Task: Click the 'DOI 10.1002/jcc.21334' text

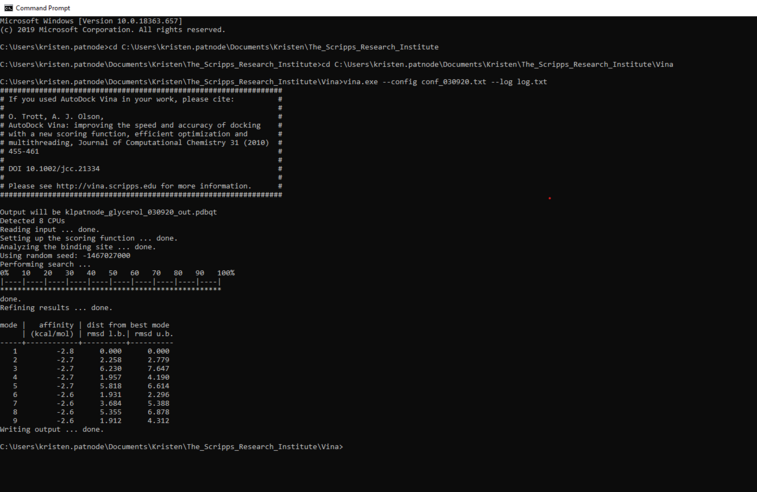Action: [x=54, y=169]
